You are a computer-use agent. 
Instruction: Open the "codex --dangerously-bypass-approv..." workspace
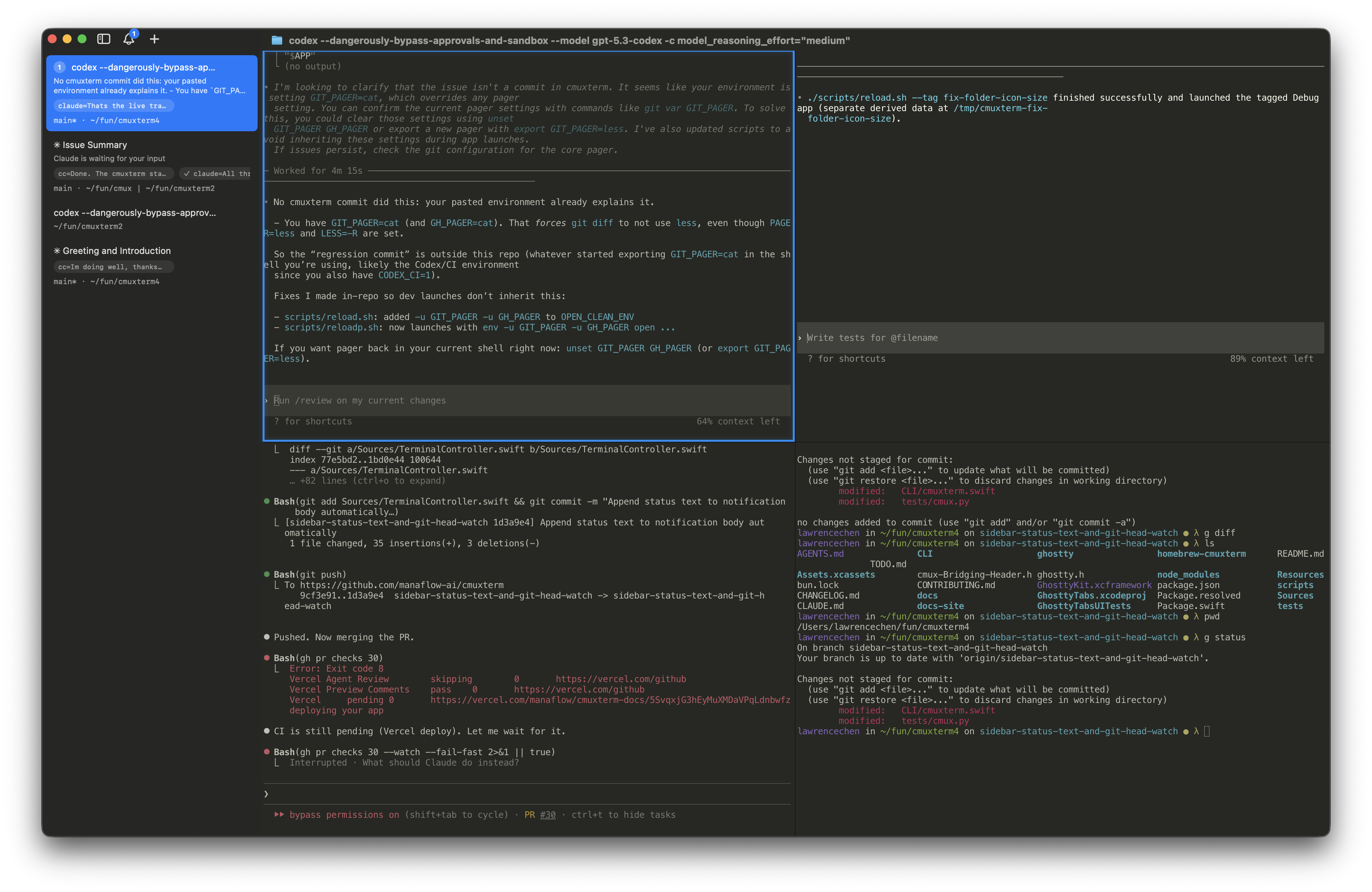(152, 219)
